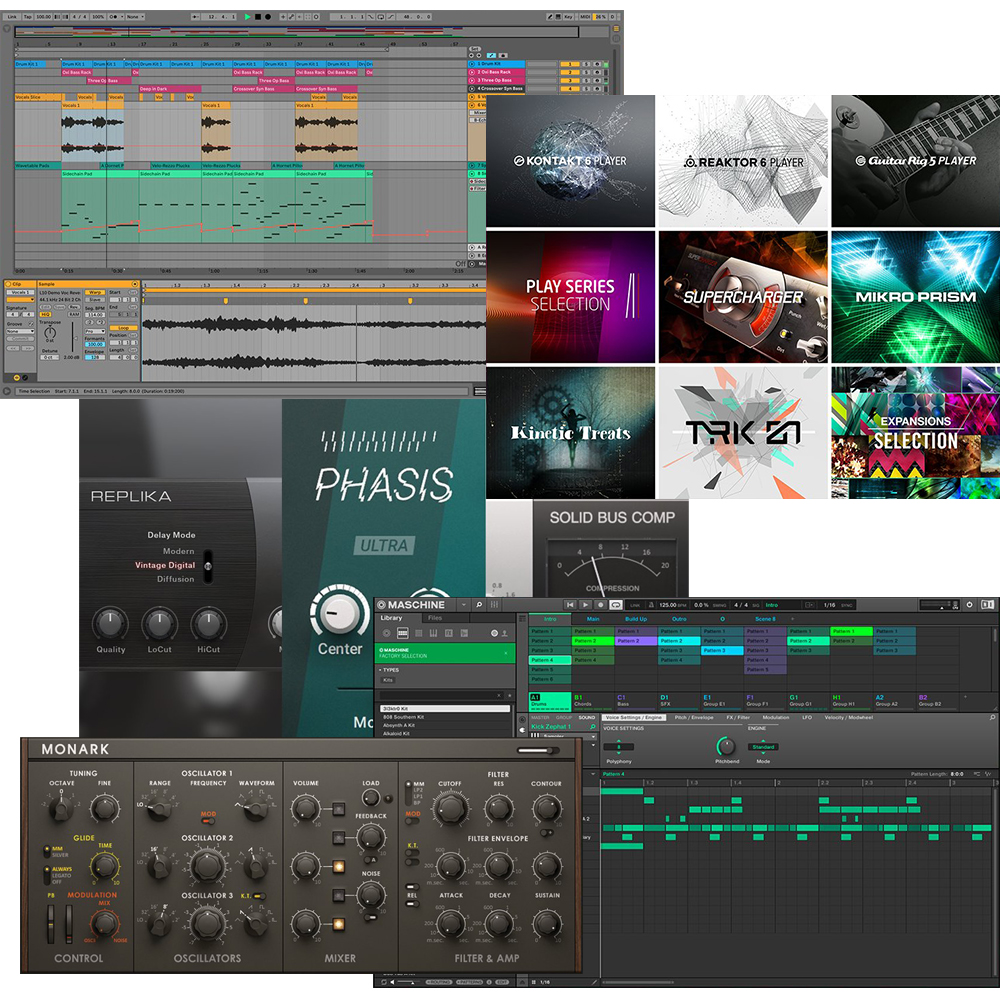Open the Pitch / Envelope page in Maschine
1000x1000 pixels.
(695, 717)
